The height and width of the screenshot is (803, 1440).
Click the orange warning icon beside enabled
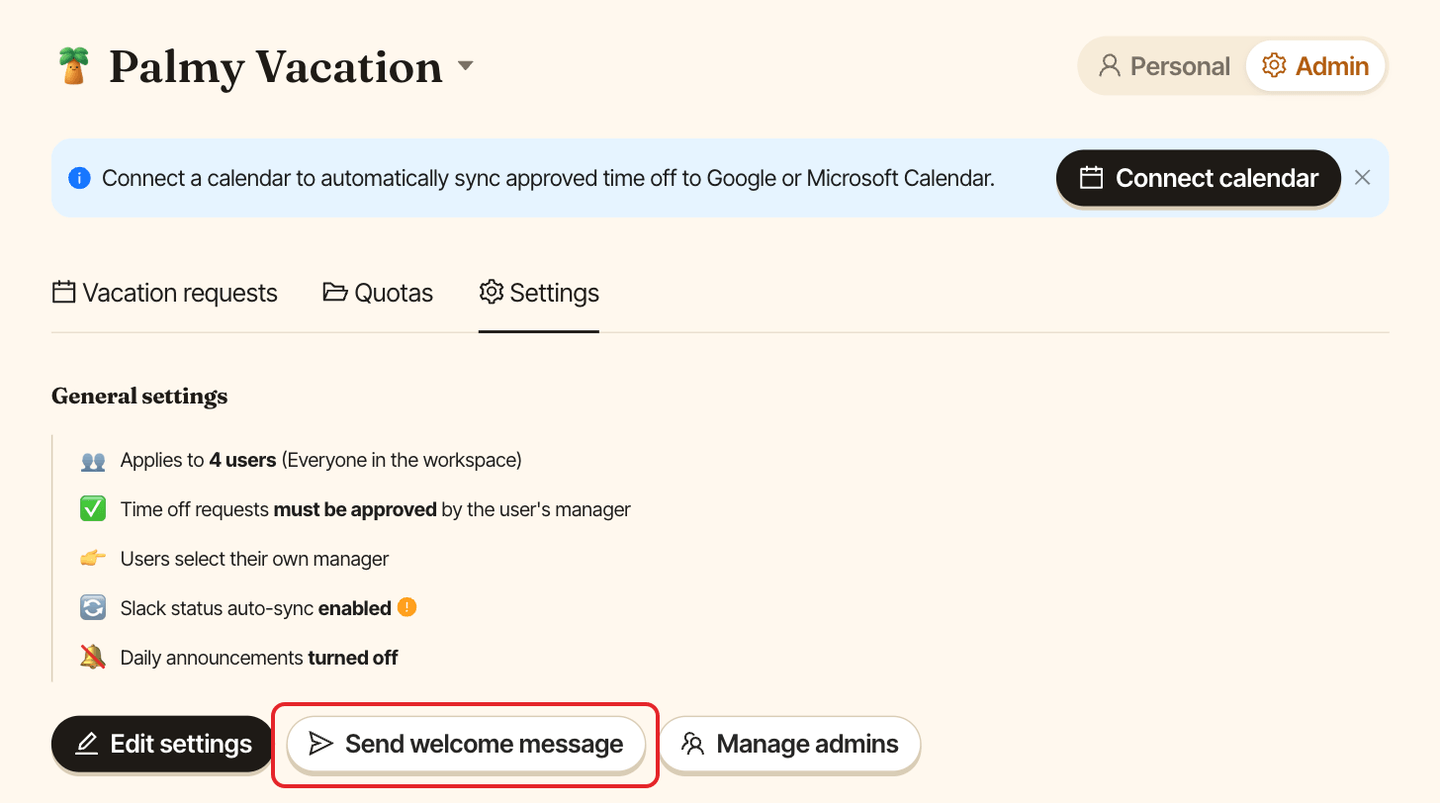click(x=406, y=607)
